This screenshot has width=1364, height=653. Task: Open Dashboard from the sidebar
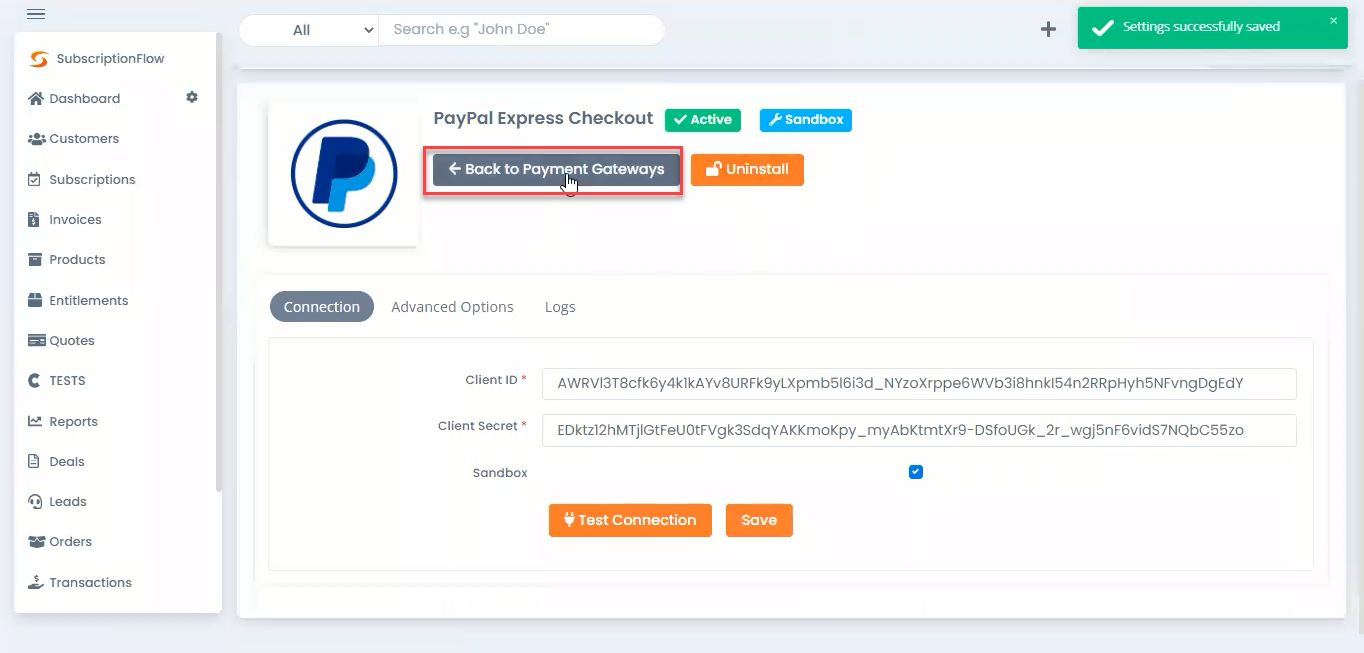[85, 98]
